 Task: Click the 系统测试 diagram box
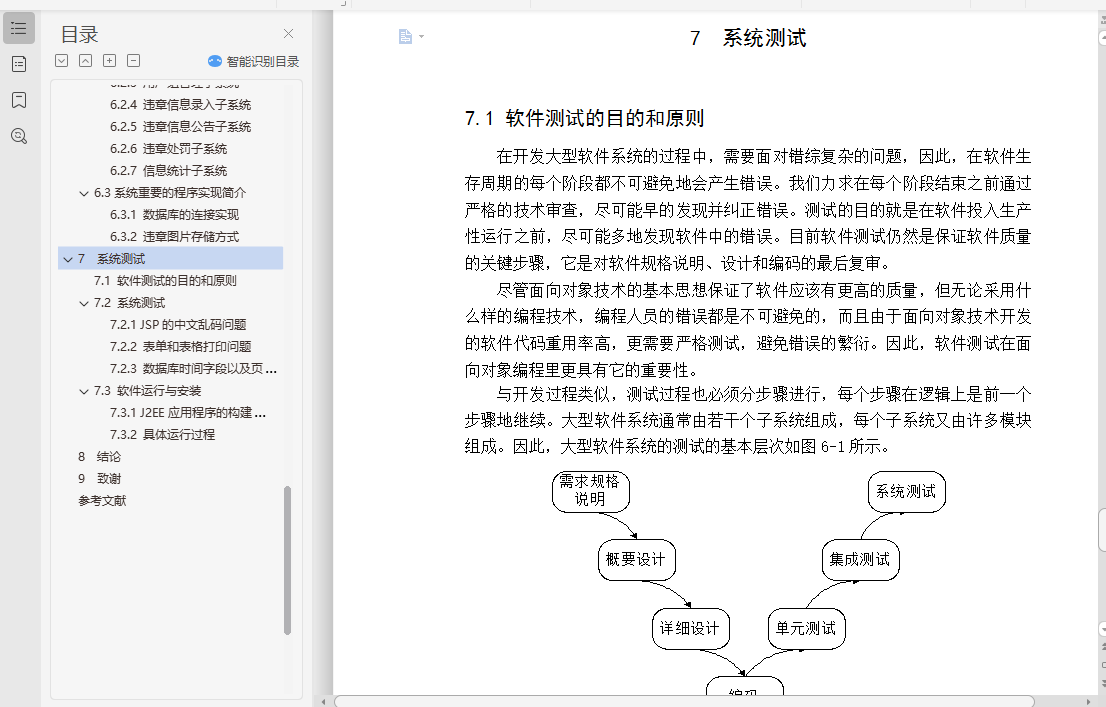tap(906, 492)
